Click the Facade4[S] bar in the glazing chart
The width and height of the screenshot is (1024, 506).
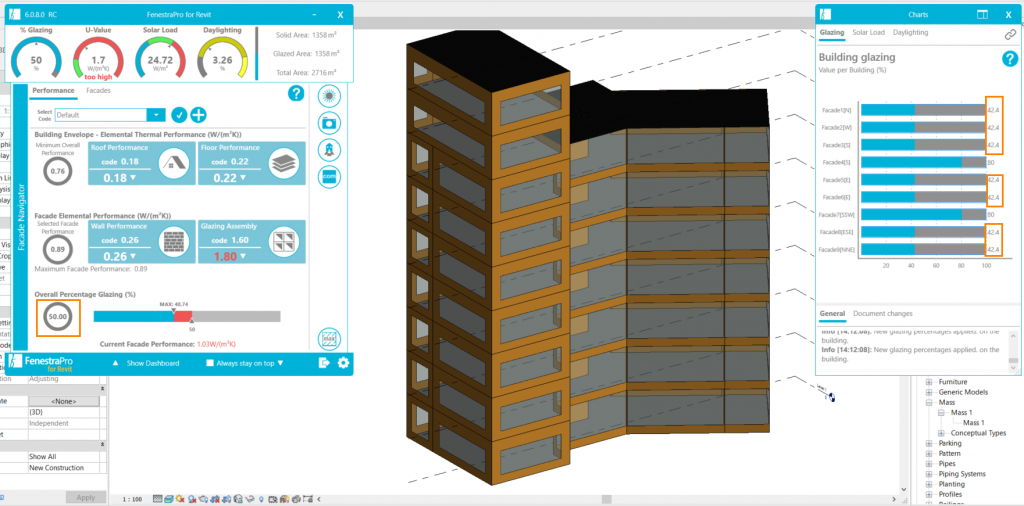coord(923,162)
